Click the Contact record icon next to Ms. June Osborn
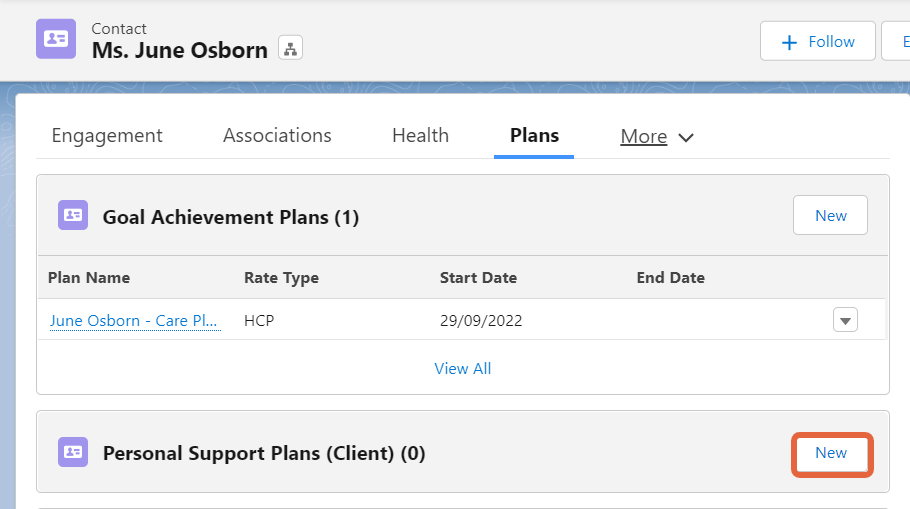Screen dimensions: 910x509 (x=56, y=39)
